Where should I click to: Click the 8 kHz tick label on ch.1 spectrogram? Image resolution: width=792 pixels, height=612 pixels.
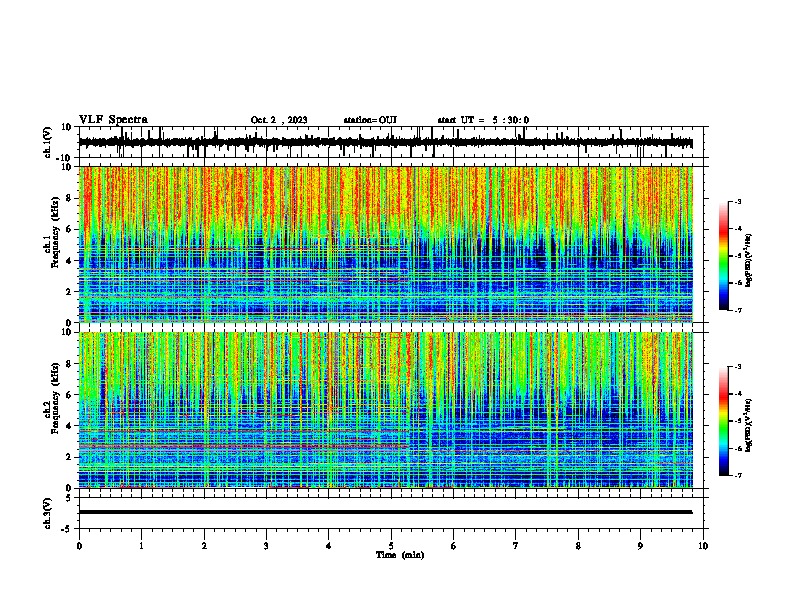point(69,198)
